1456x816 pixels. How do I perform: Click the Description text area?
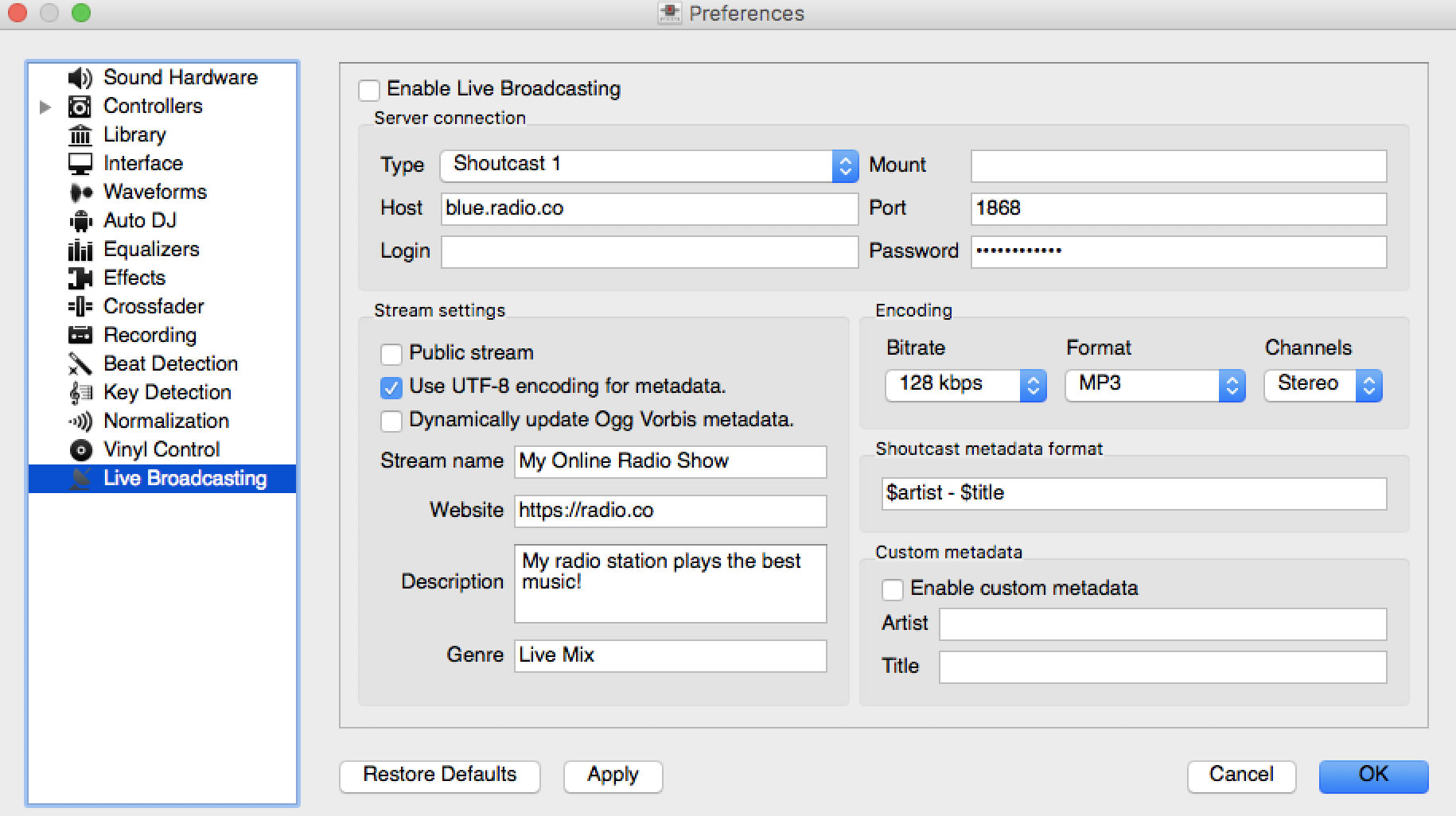(x=670, y=583)
